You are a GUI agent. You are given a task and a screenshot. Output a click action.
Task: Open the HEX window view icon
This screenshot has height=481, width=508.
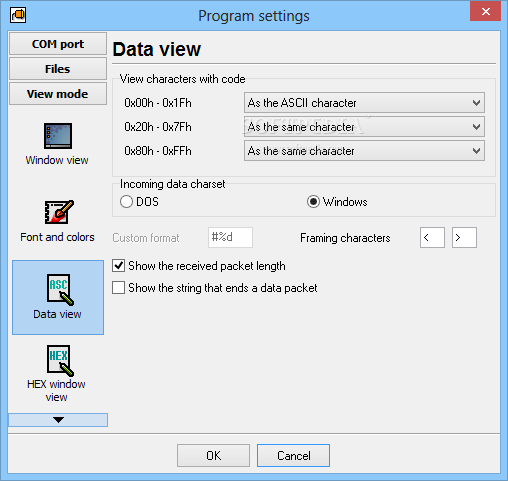pyautogui.click(x=60, y=360)
